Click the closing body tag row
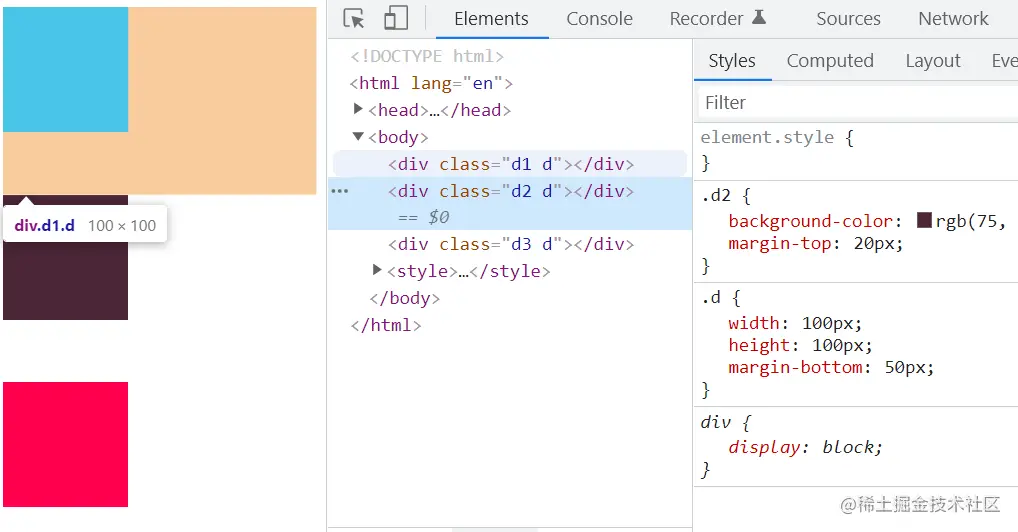1018x532 pixels. tap(404, 298)
